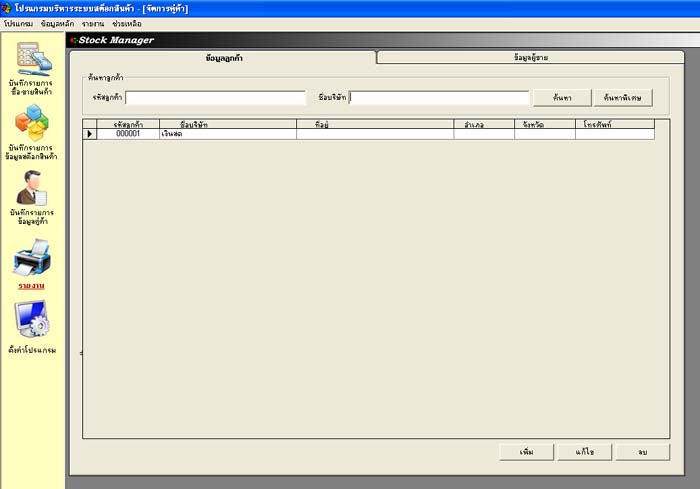700x489 pixels.
Task: Switch to the ข้อมูลผู้ขาย tab
Action: [530, 58]
